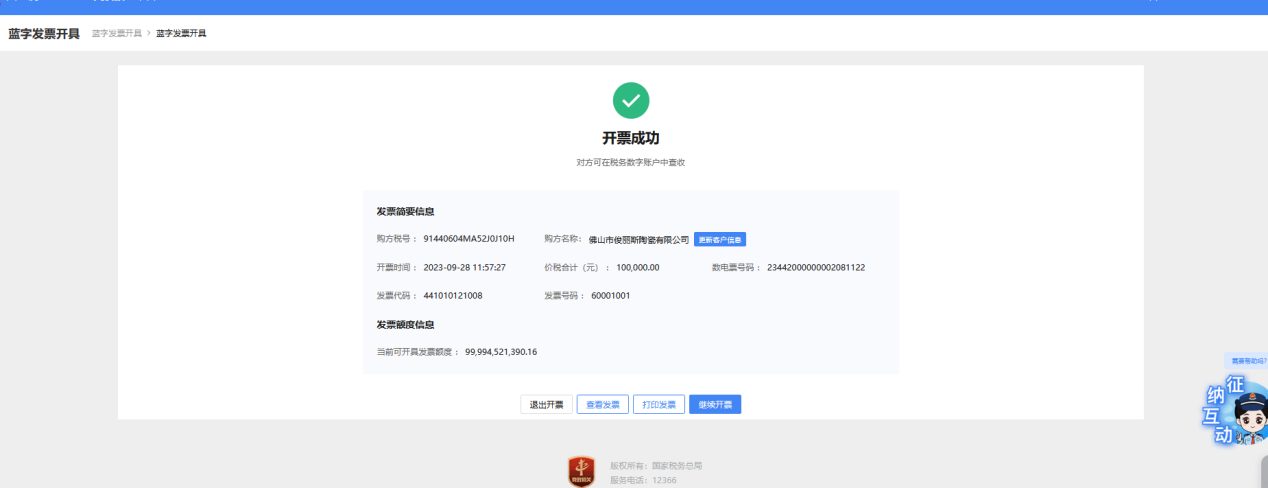Screen dimensions: 1268x488
Task: Click buyer name 佛山市俊丽斯陶瓷有限公司
Action: point(638,240)
